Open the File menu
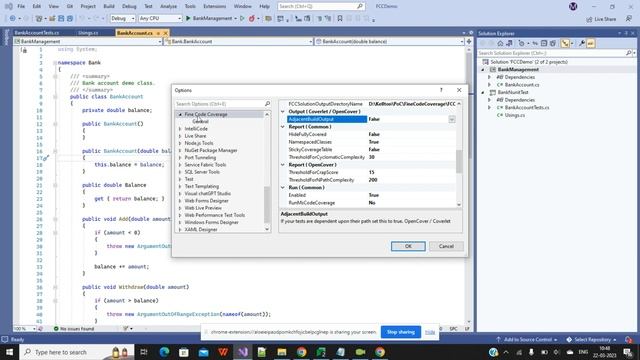The width and height of the screenshot is (640, 360). coord(21,7)
